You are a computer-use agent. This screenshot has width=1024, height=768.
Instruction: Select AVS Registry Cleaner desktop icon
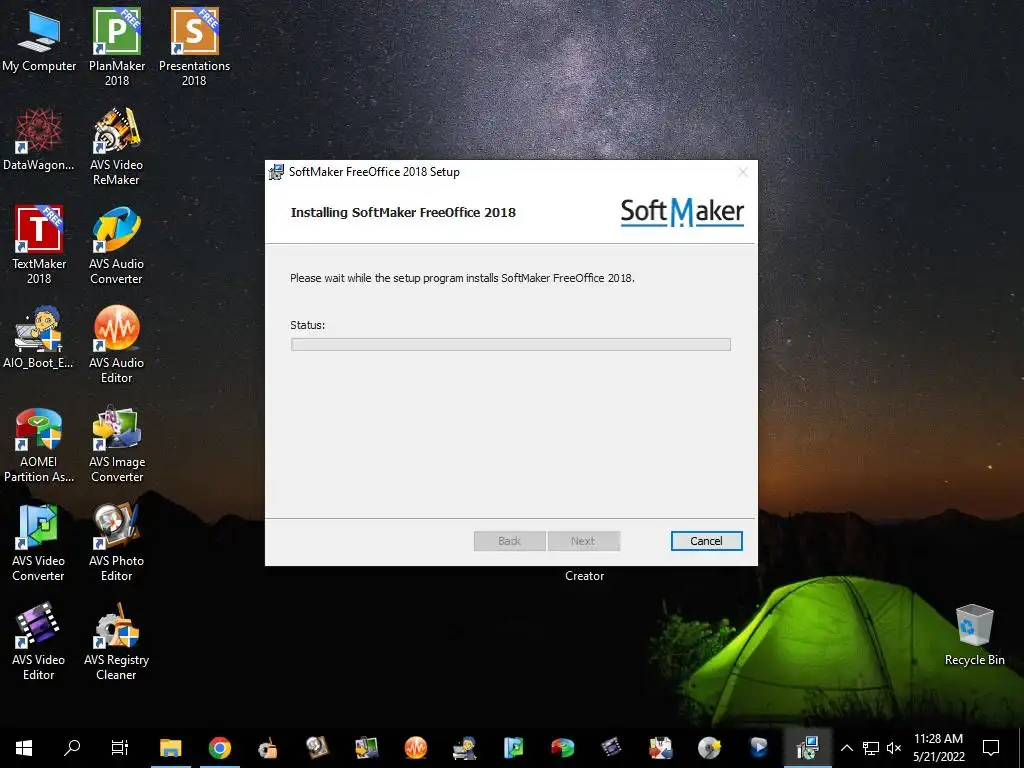[116, 641]
